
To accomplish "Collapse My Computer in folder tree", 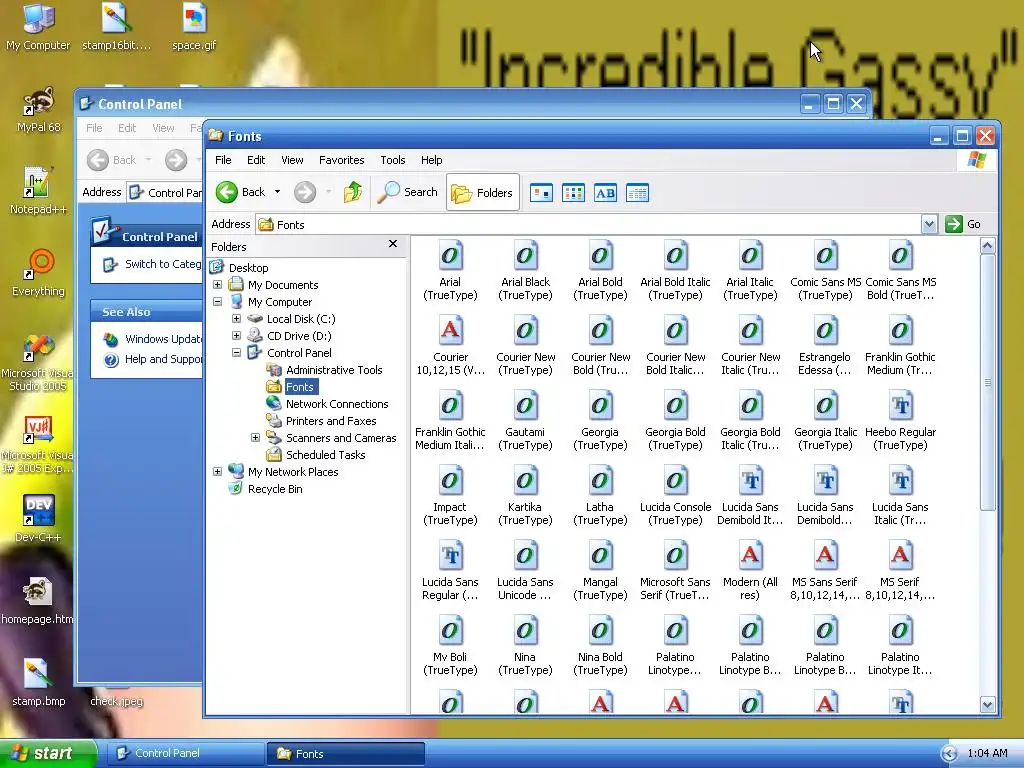I will coord(217,302).
